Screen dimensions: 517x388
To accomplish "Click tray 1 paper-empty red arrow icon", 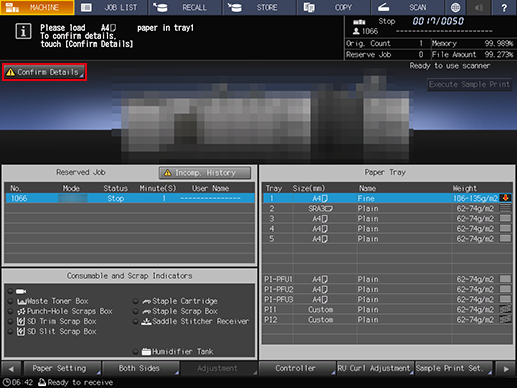I will (x=505, y=198).
